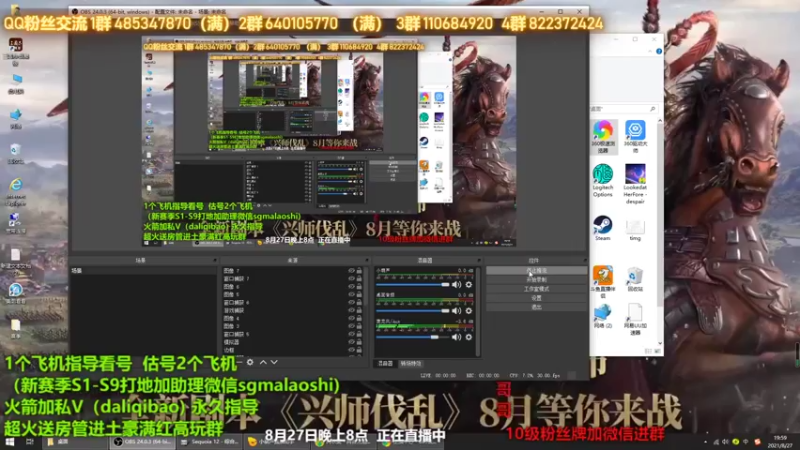Switch to Sequoia 12 taskbar button
The width and height of the screenshot is (800, 450).
coord(210,442)
